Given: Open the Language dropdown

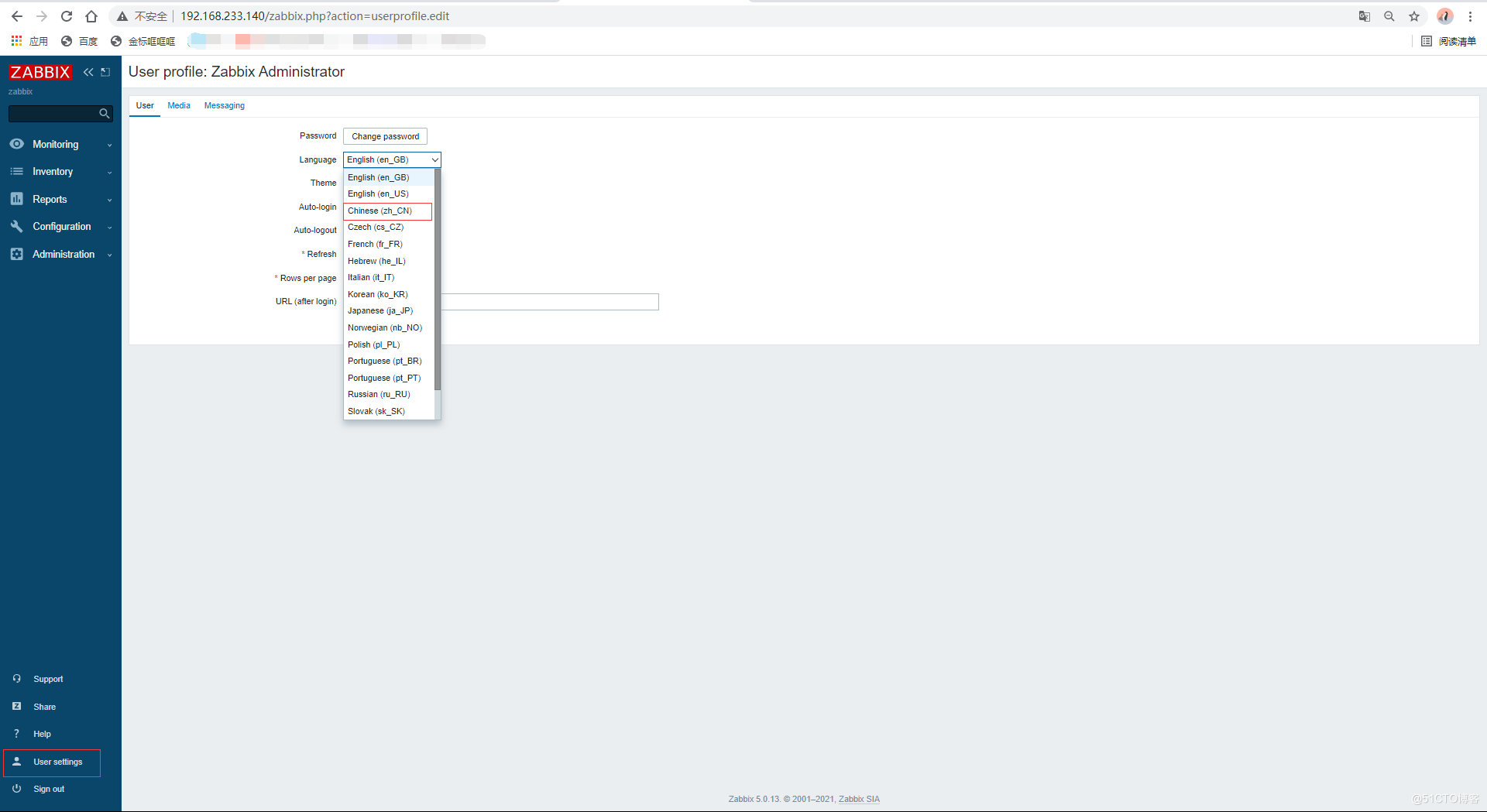Looking at the screenshot, I should click(x=392, y=159).
